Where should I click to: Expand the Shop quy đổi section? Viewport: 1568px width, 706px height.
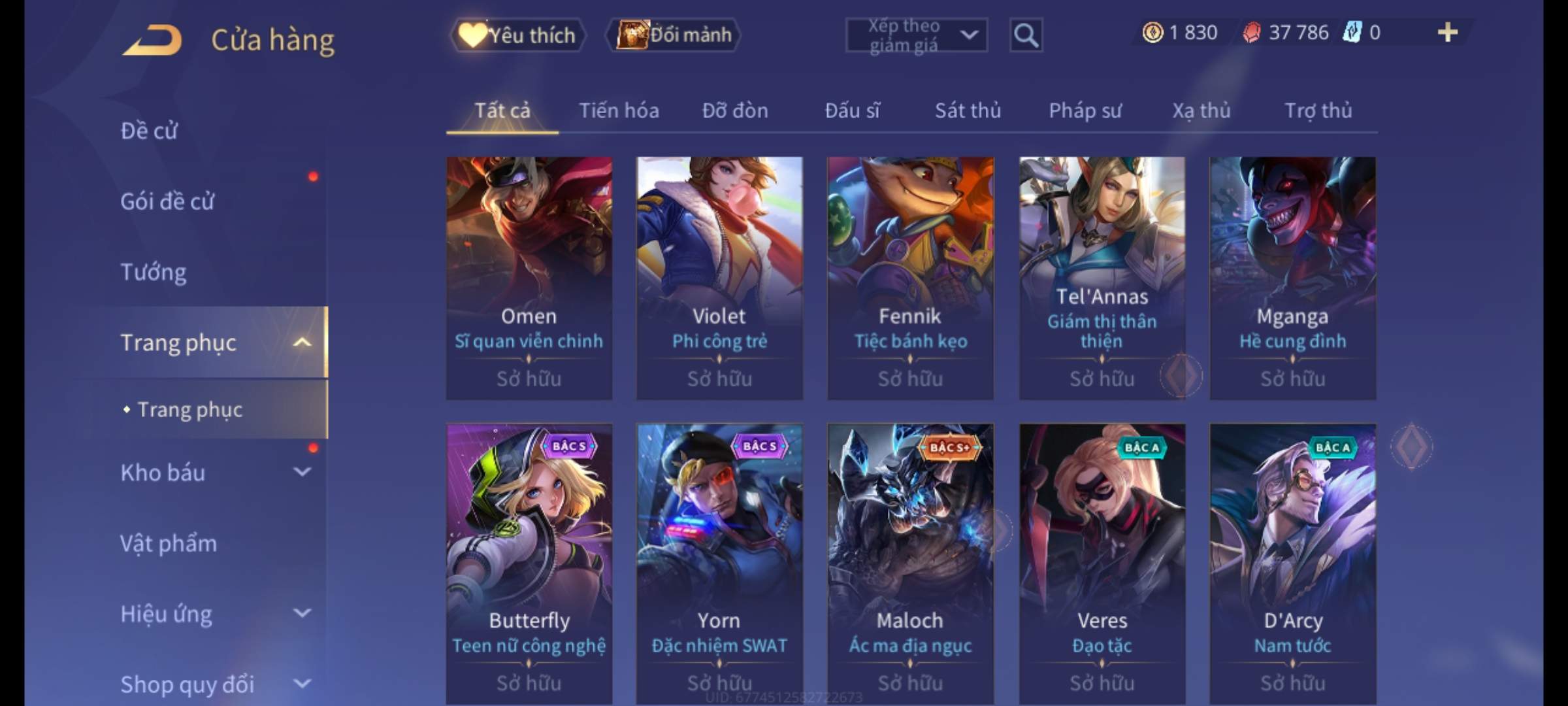[302, 684]
